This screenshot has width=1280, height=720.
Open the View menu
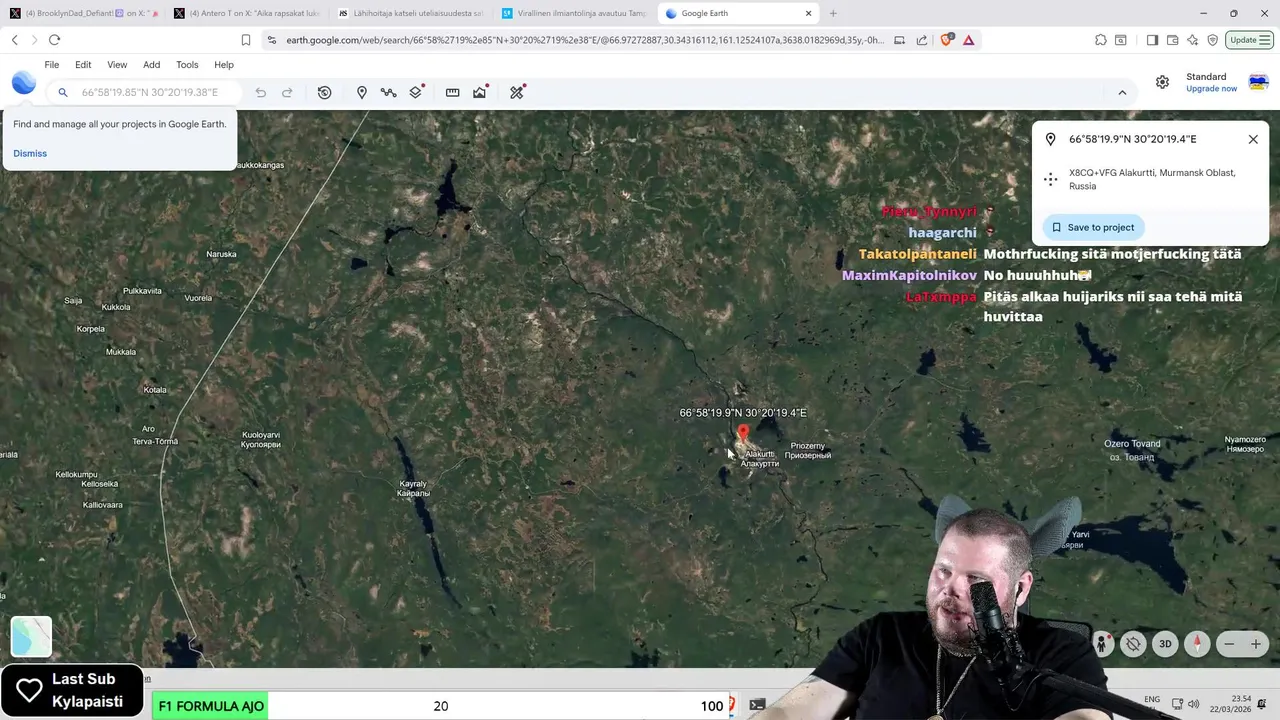pos(117,64)
